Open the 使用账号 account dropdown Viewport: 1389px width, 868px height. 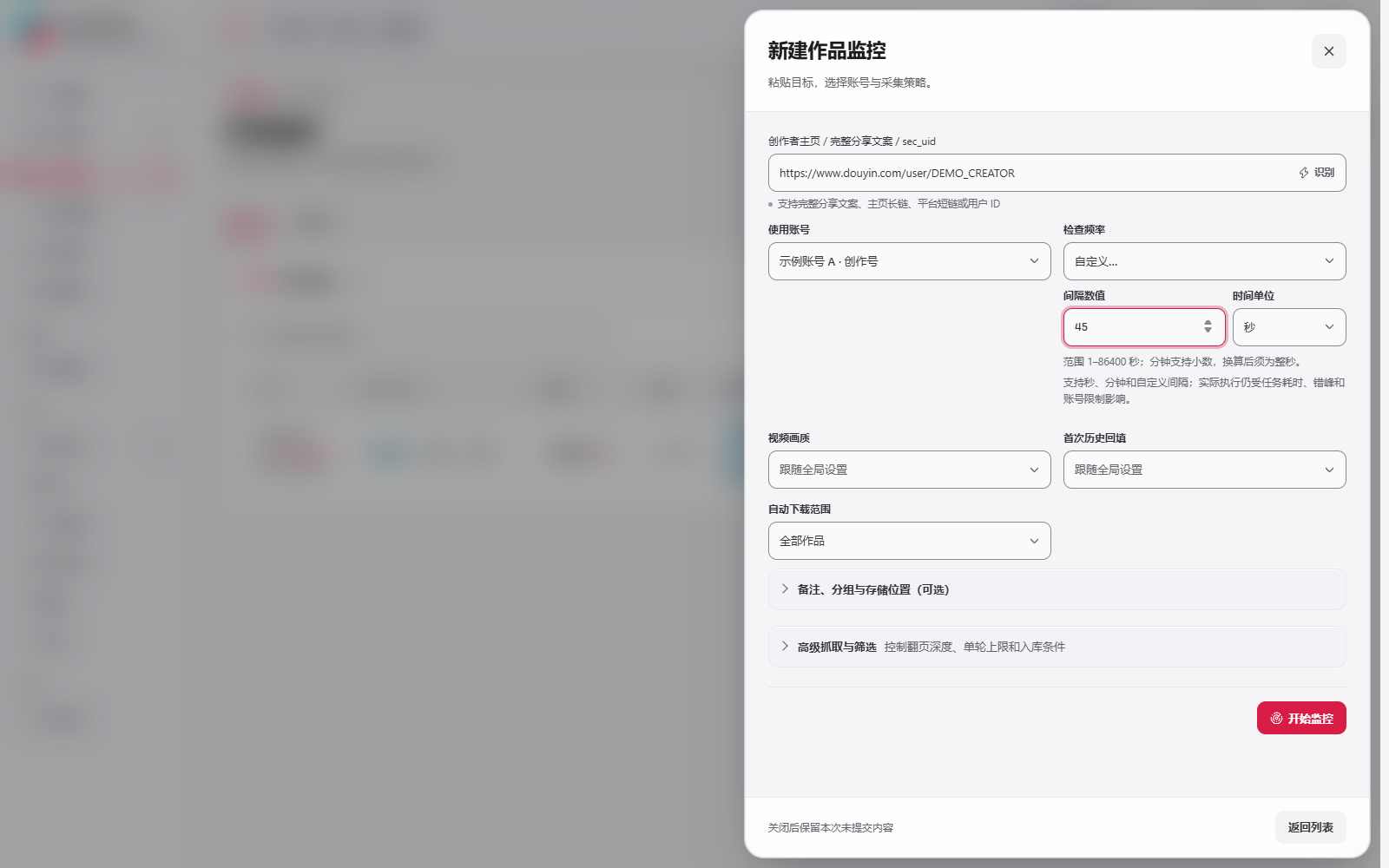(x=909, y=261)
